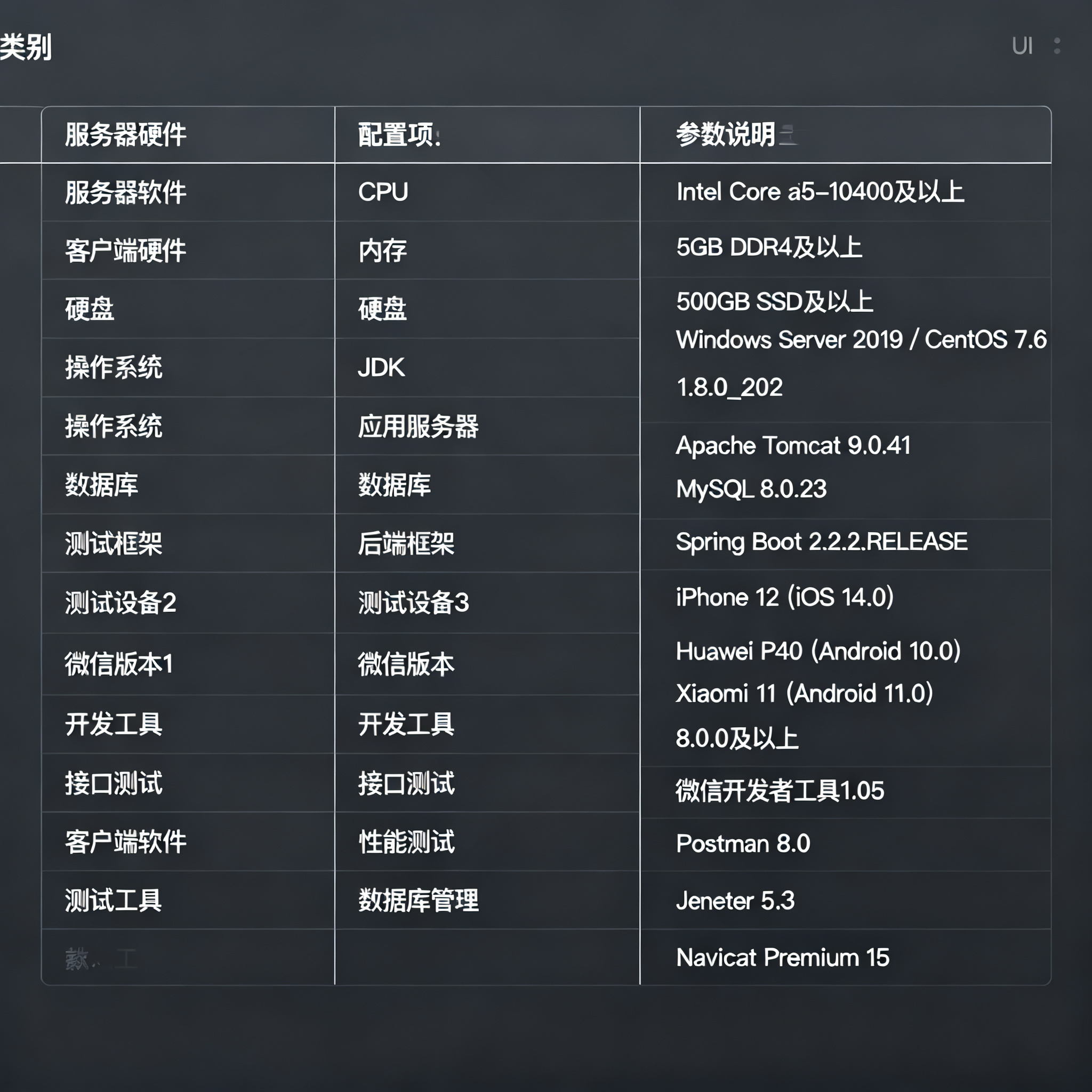The width and height of the screenshot is (1092, 1092).
Task: Select the 配置项 column header
Action: [487, 134]
